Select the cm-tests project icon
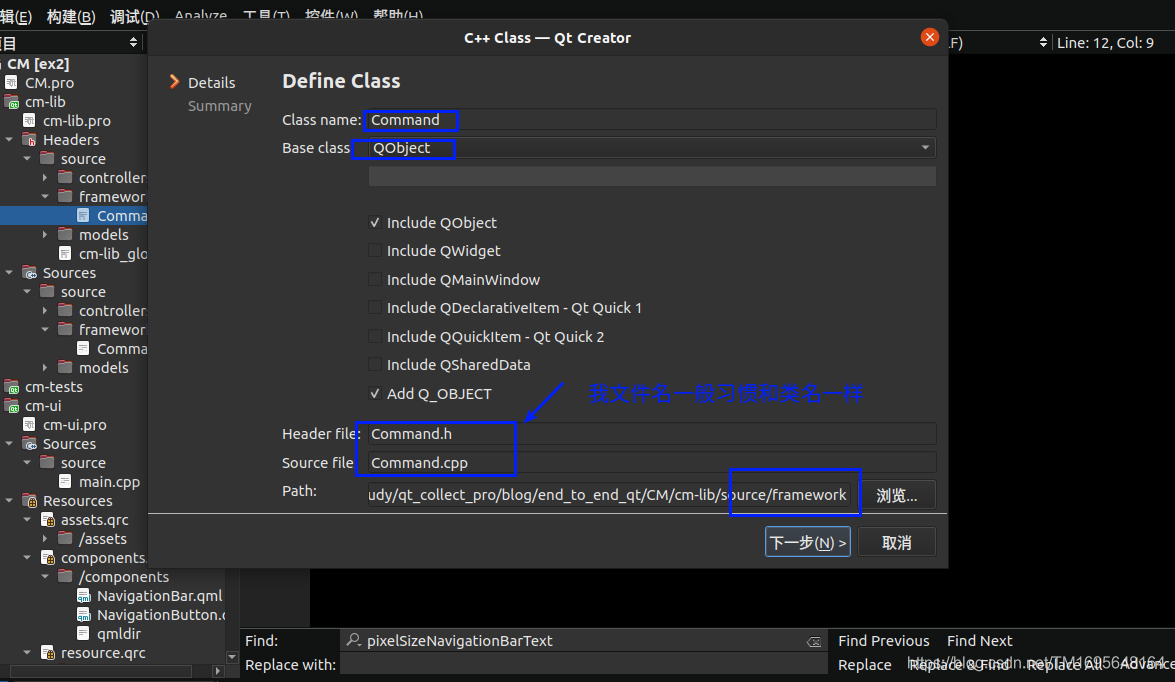The height and width of the screenshot is (682, 1175). pyautogui.click(x=11, y=387)
